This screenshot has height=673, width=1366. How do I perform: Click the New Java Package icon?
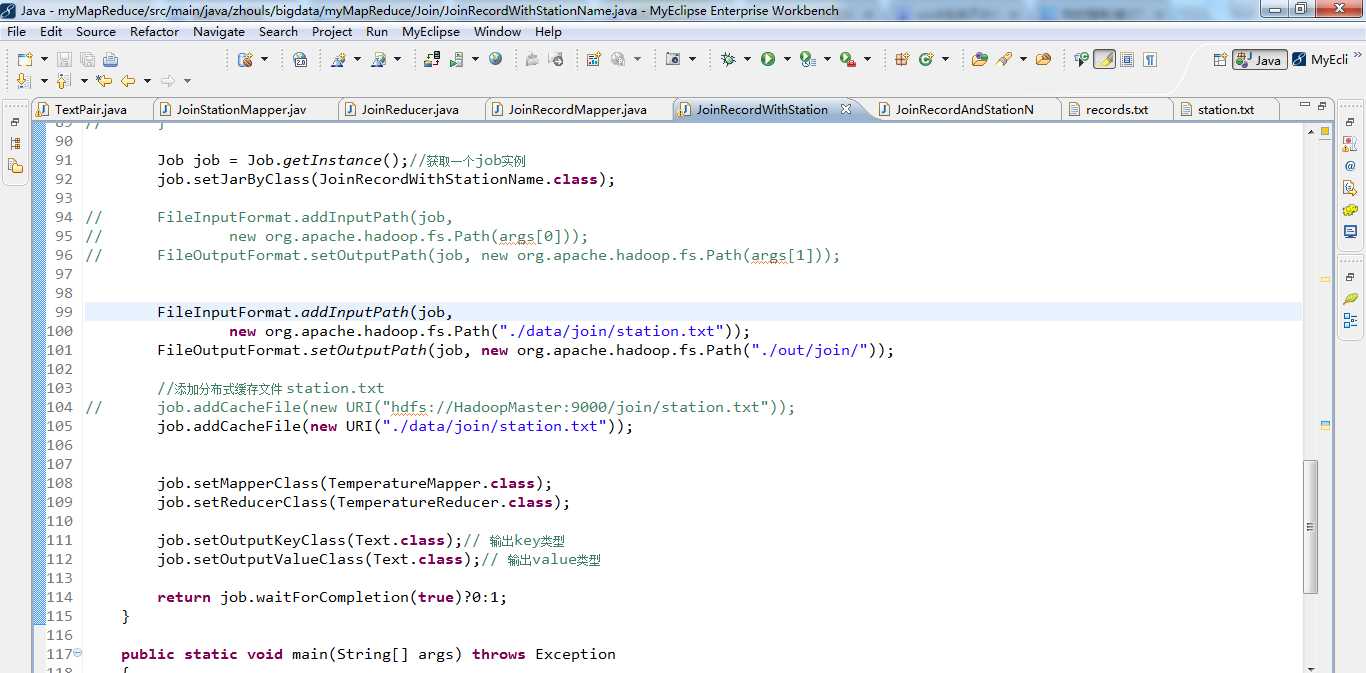902,59
